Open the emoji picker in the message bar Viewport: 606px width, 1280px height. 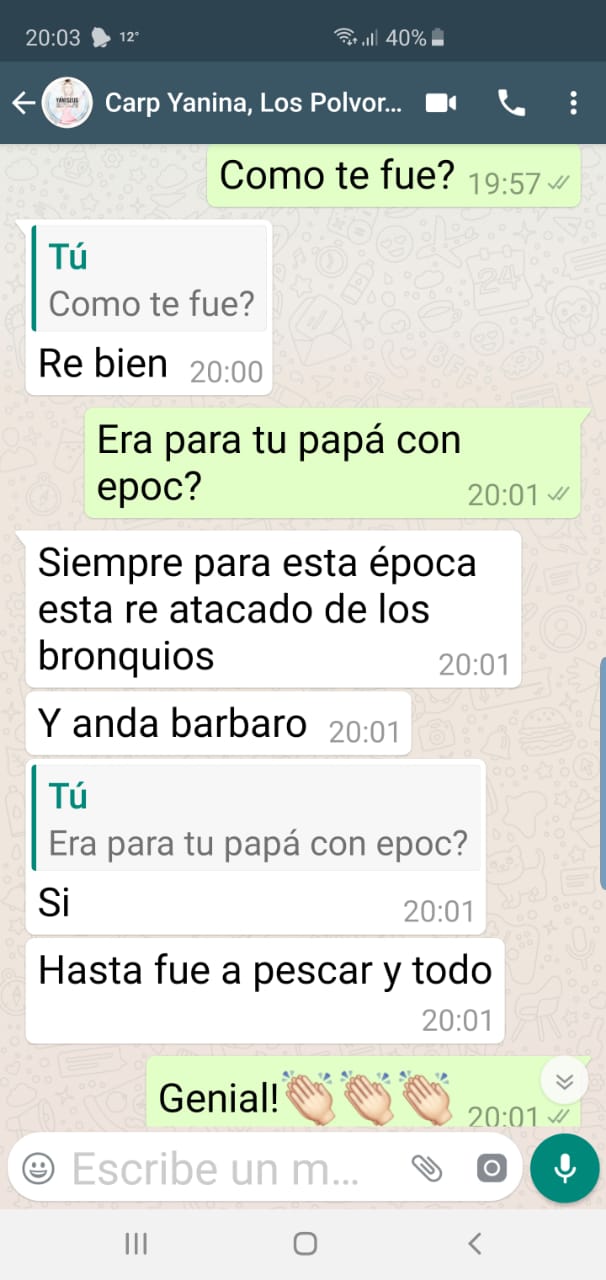coord(38,1168)
